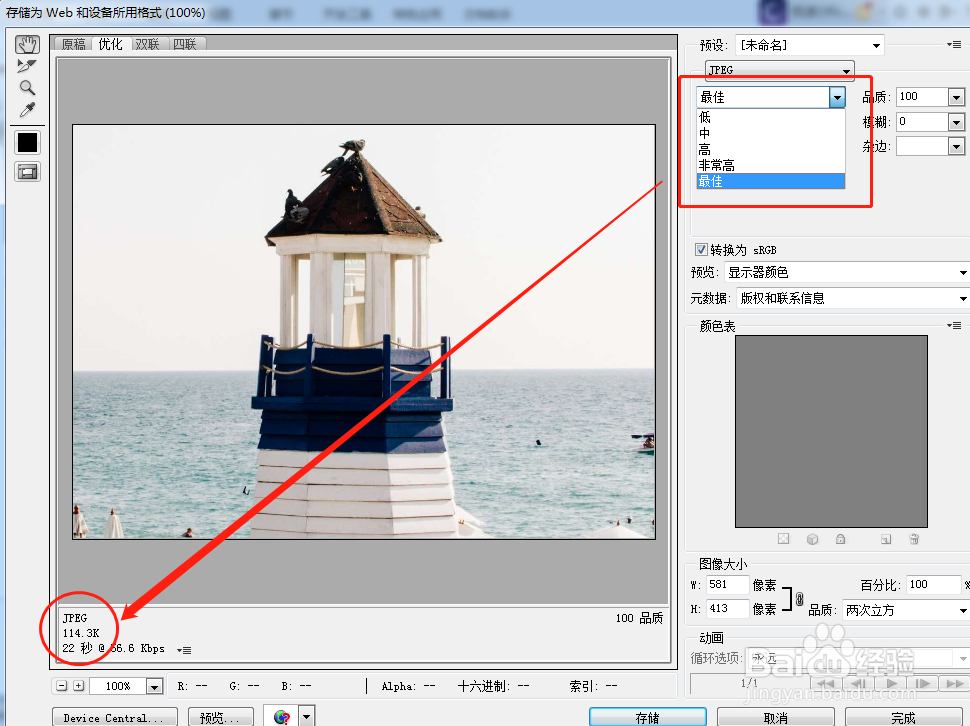This screenshot has width=970, height=726.
Task: Open the browser selection dropdown arrow
Action: click(x=307, y=716)
